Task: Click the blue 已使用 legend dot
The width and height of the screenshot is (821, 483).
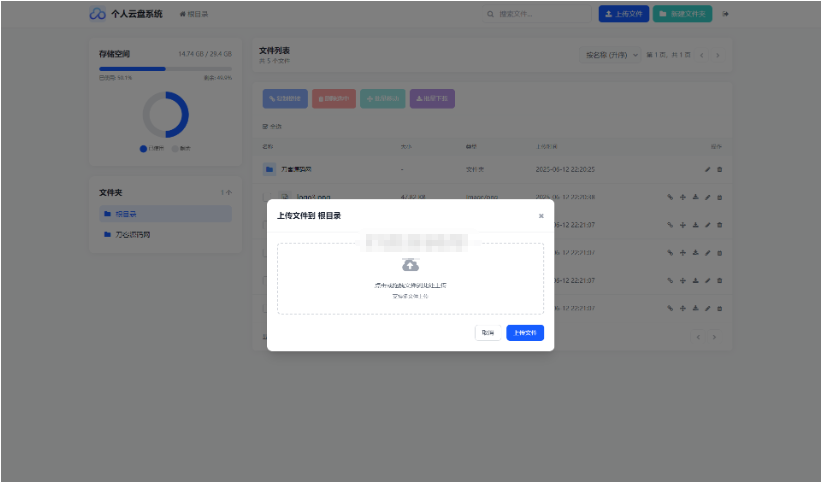Action: (x=143, y=149)
